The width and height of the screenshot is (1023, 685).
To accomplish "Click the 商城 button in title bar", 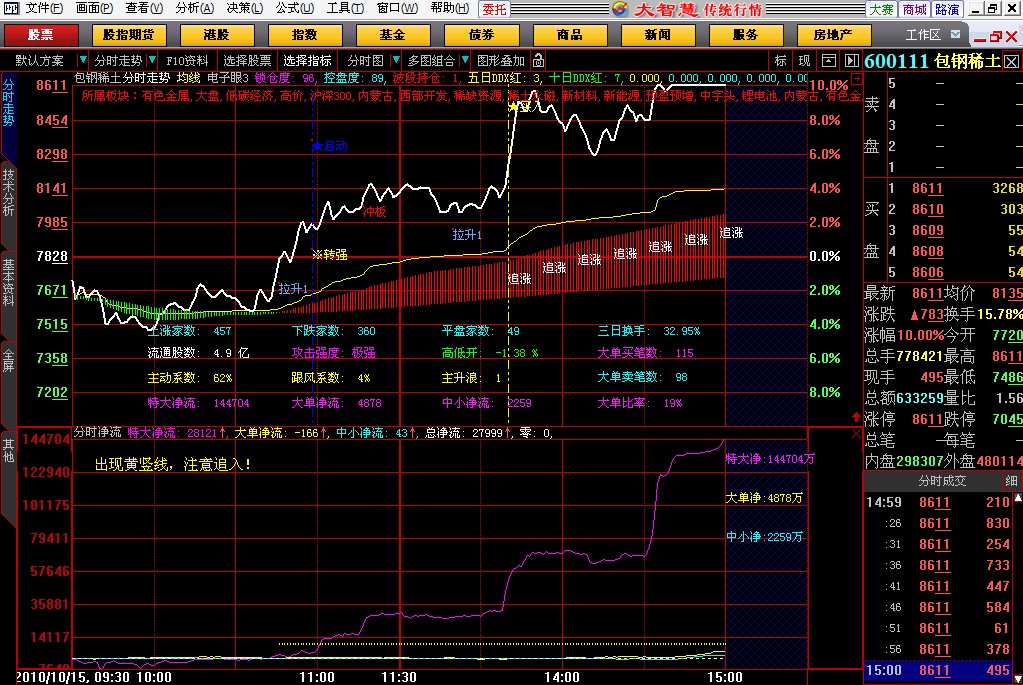I will point(914,9).
